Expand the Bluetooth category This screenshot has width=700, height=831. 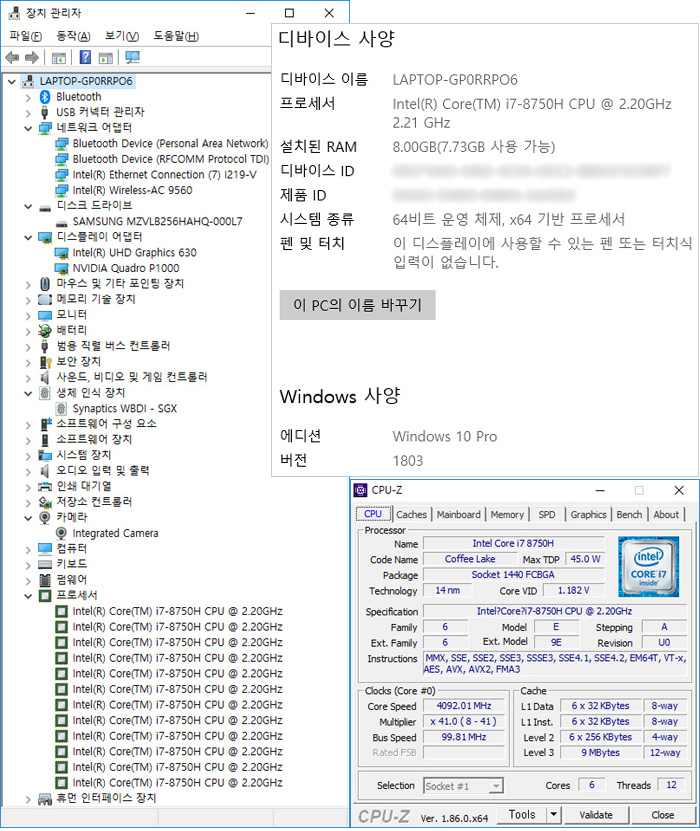(x=28, y=98)
